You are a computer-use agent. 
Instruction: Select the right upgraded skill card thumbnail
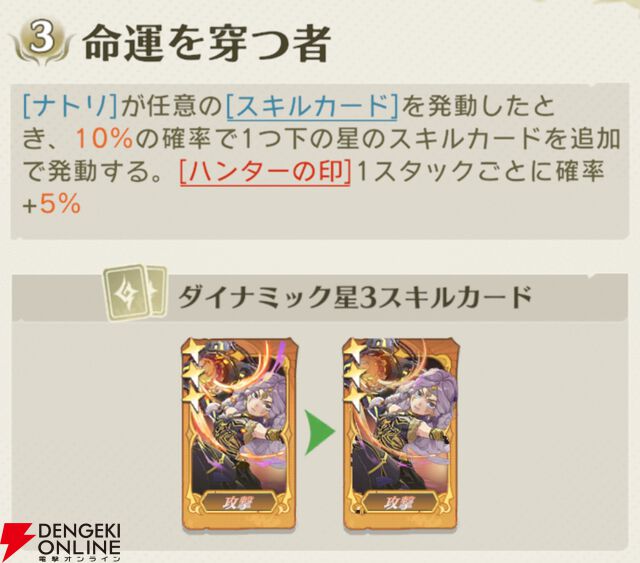point(400,435)
